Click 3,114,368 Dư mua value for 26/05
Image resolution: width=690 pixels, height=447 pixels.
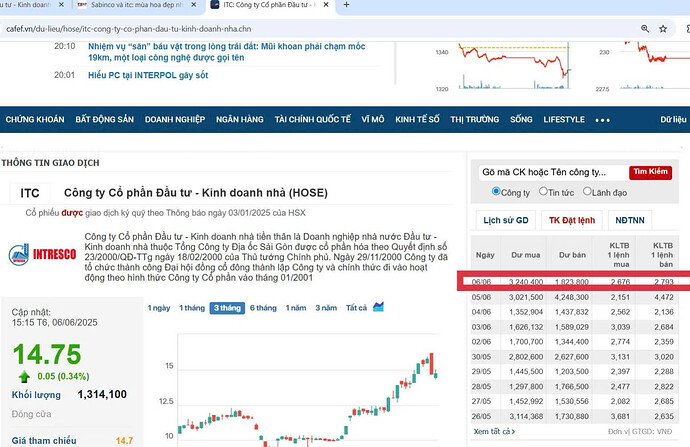tap(526, 416)
